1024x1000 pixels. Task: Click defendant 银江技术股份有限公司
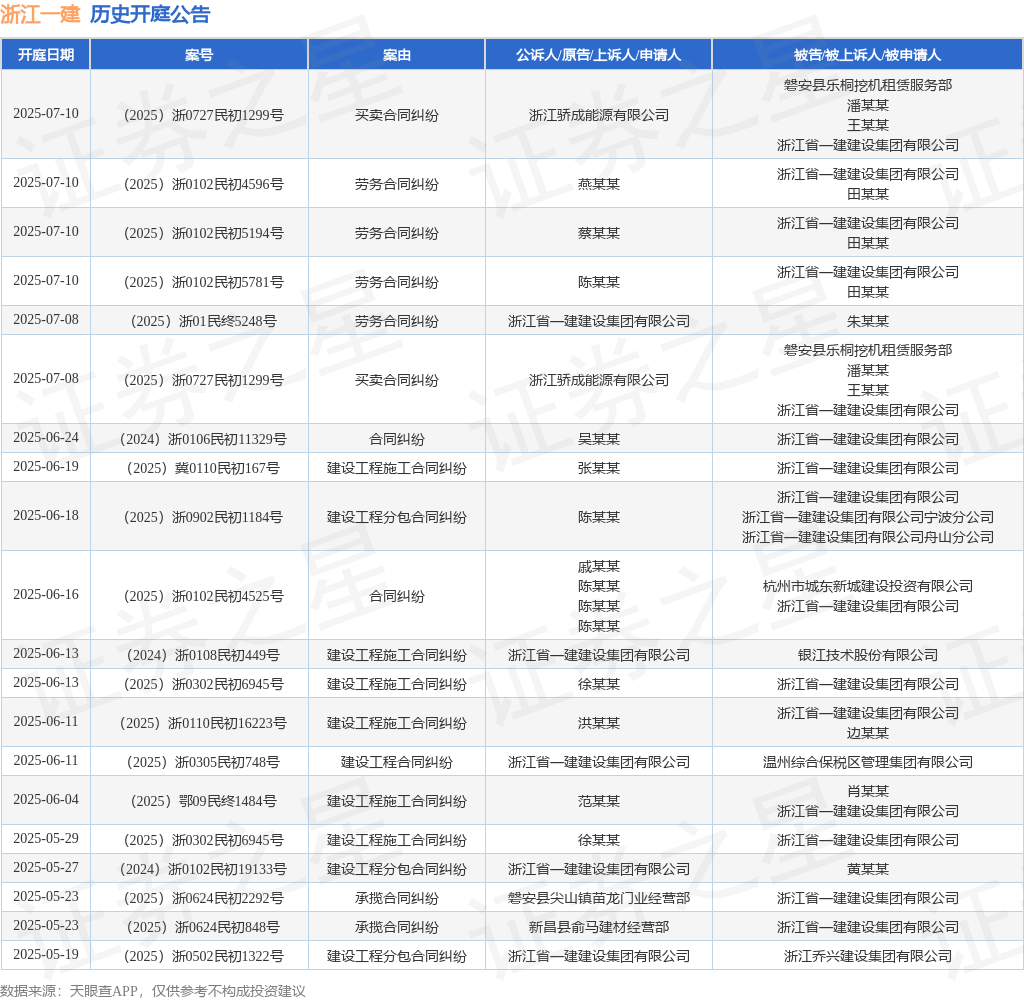click(x=868, y=655)
